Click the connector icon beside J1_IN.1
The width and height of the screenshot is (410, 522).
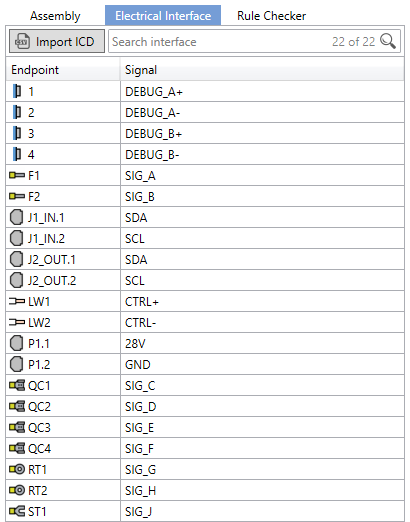pyautogui.click(x=16, y=217)
